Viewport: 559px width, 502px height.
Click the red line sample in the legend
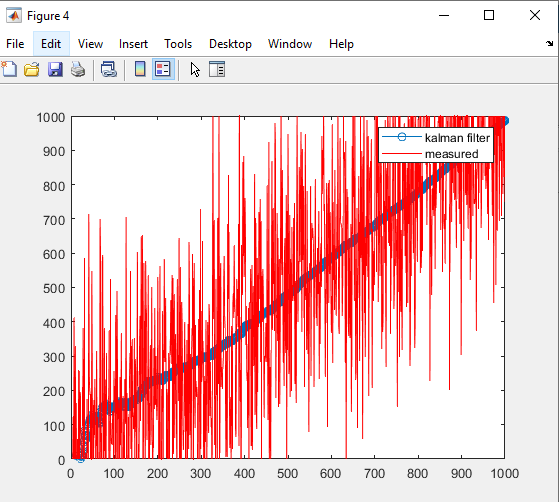click(402, 154)
